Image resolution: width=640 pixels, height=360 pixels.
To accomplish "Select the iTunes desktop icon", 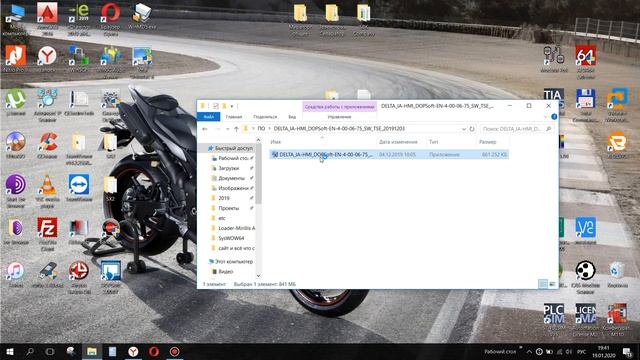I will coord(15,274).
